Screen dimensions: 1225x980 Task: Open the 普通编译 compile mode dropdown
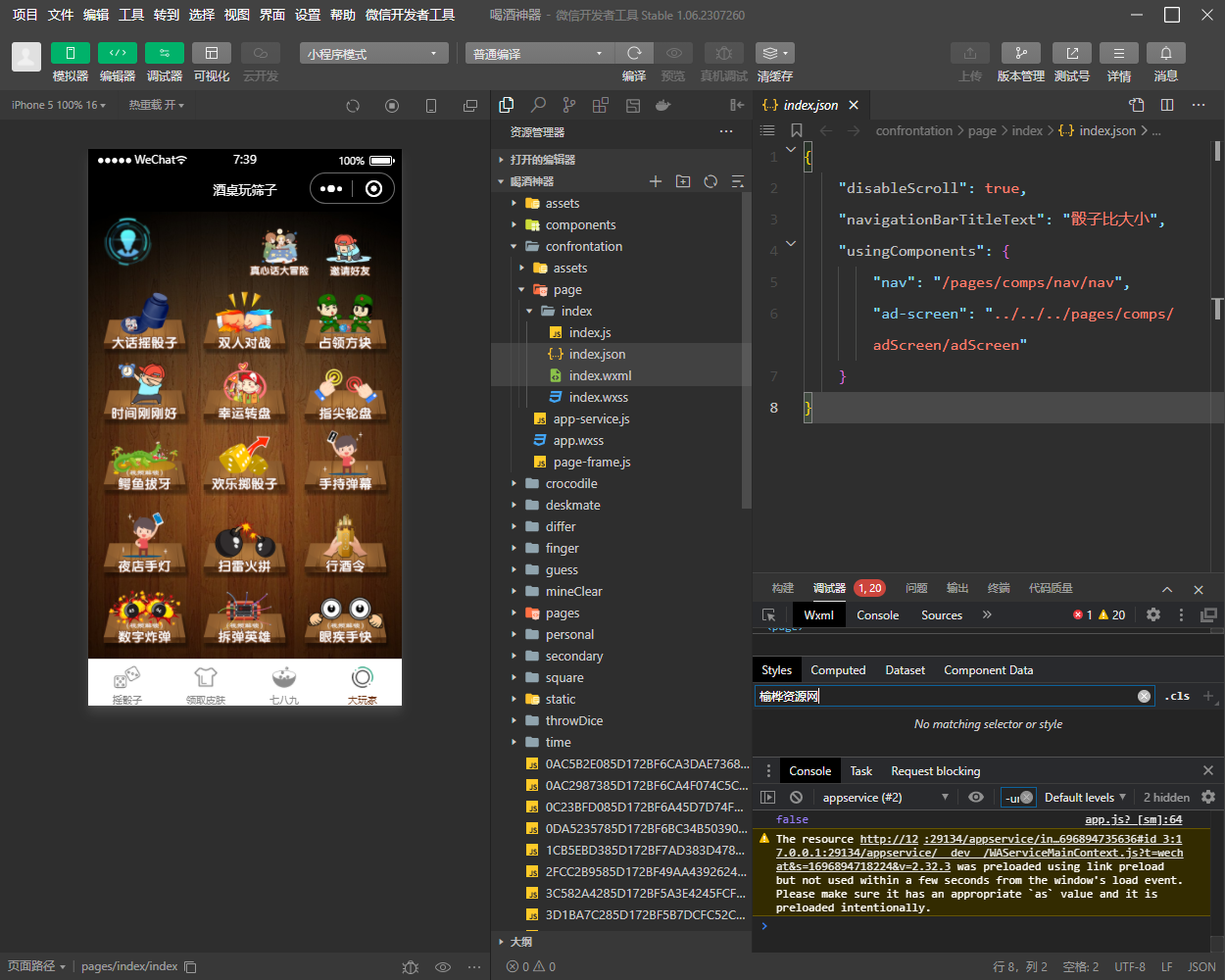coord(540,53)
